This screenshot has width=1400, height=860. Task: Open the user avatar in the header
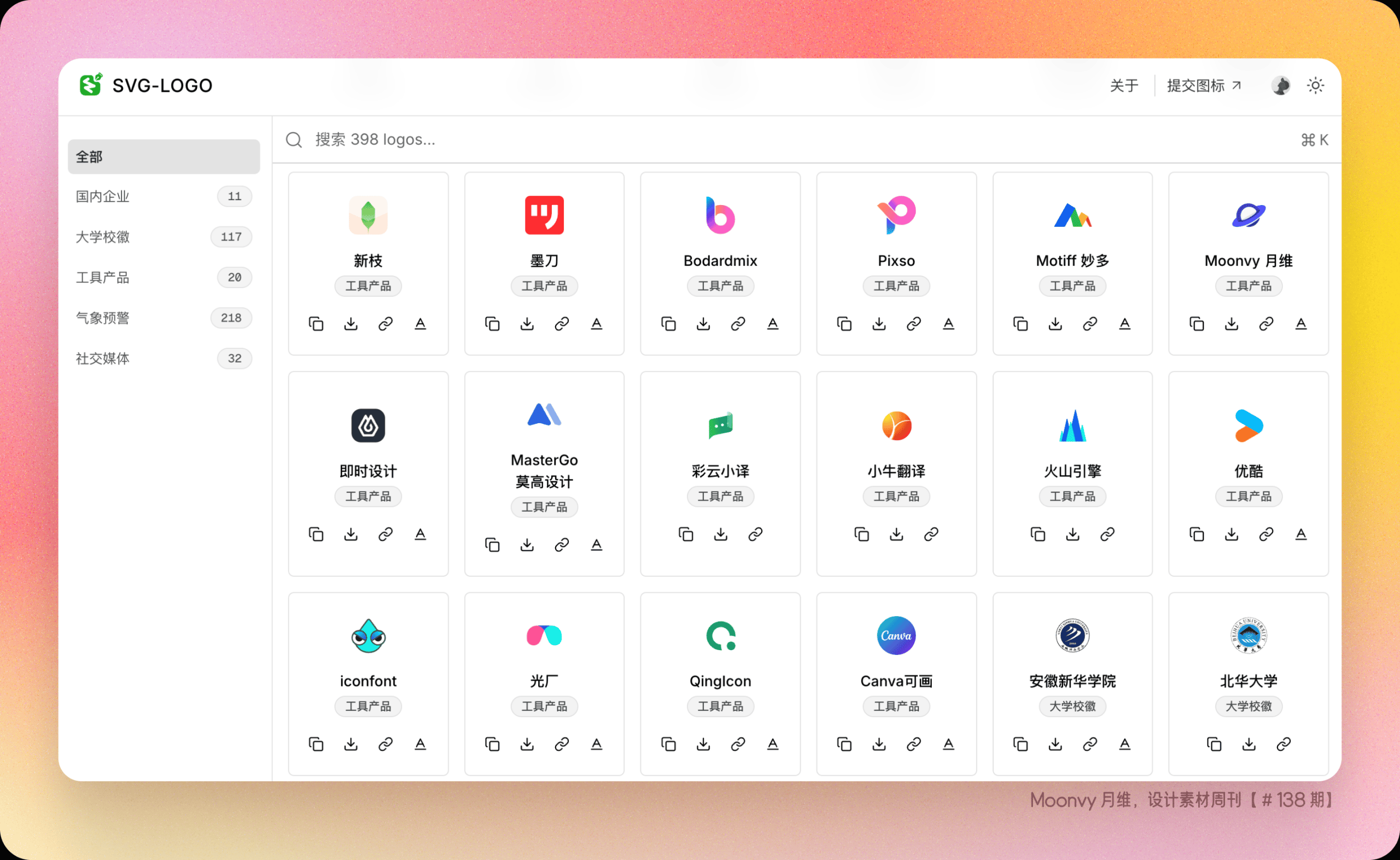point(1281,86)
